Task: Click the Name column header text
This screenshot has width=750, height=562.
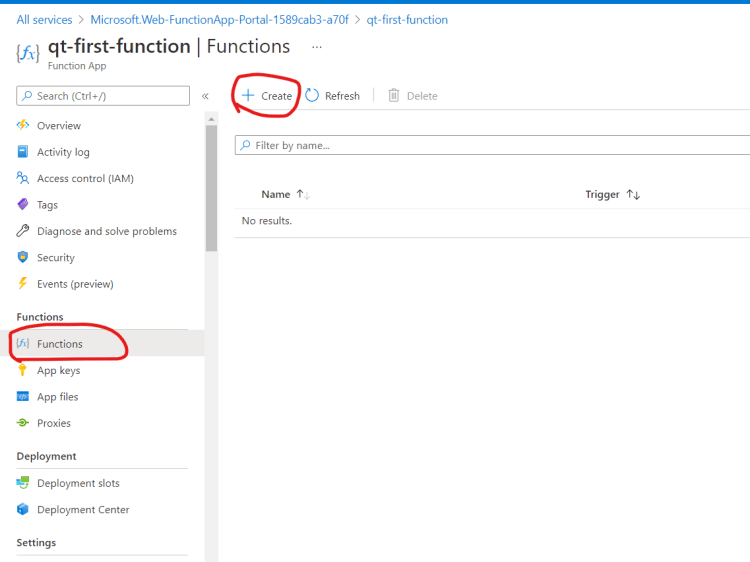Action: [276, 194]
